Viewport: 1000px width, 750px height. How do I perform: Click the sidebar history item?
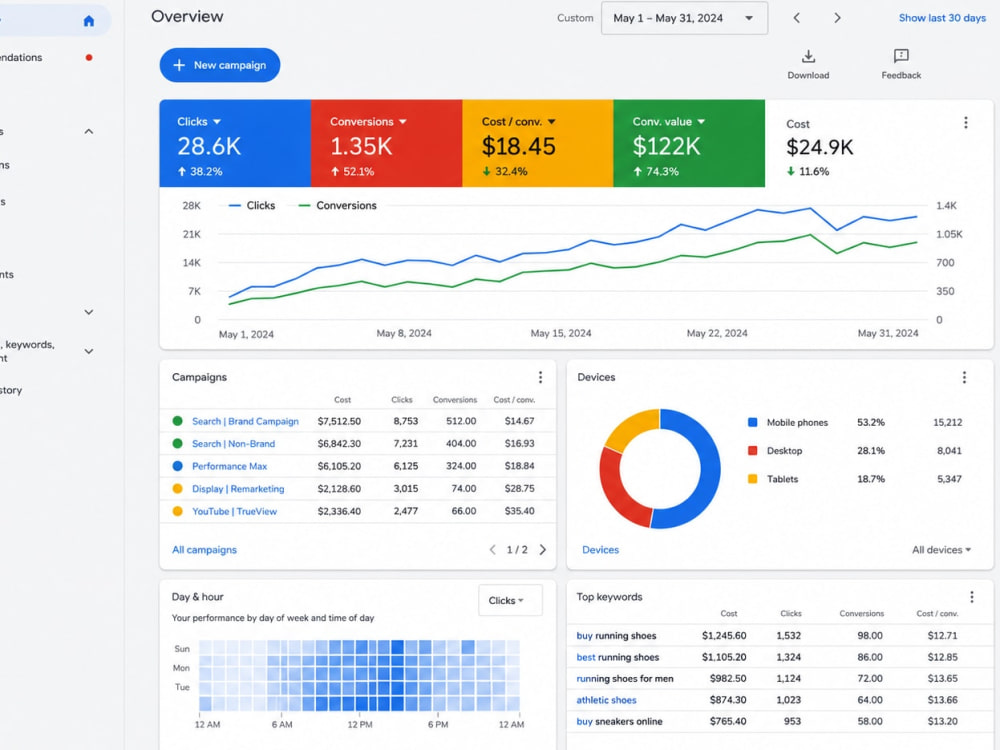11,390
